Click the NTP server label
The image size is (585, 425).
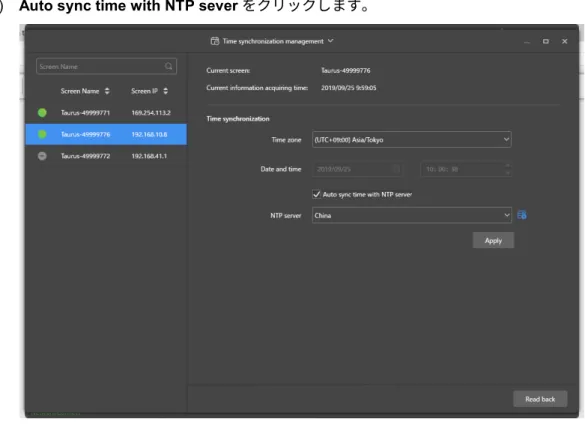(x=285, y=215)
